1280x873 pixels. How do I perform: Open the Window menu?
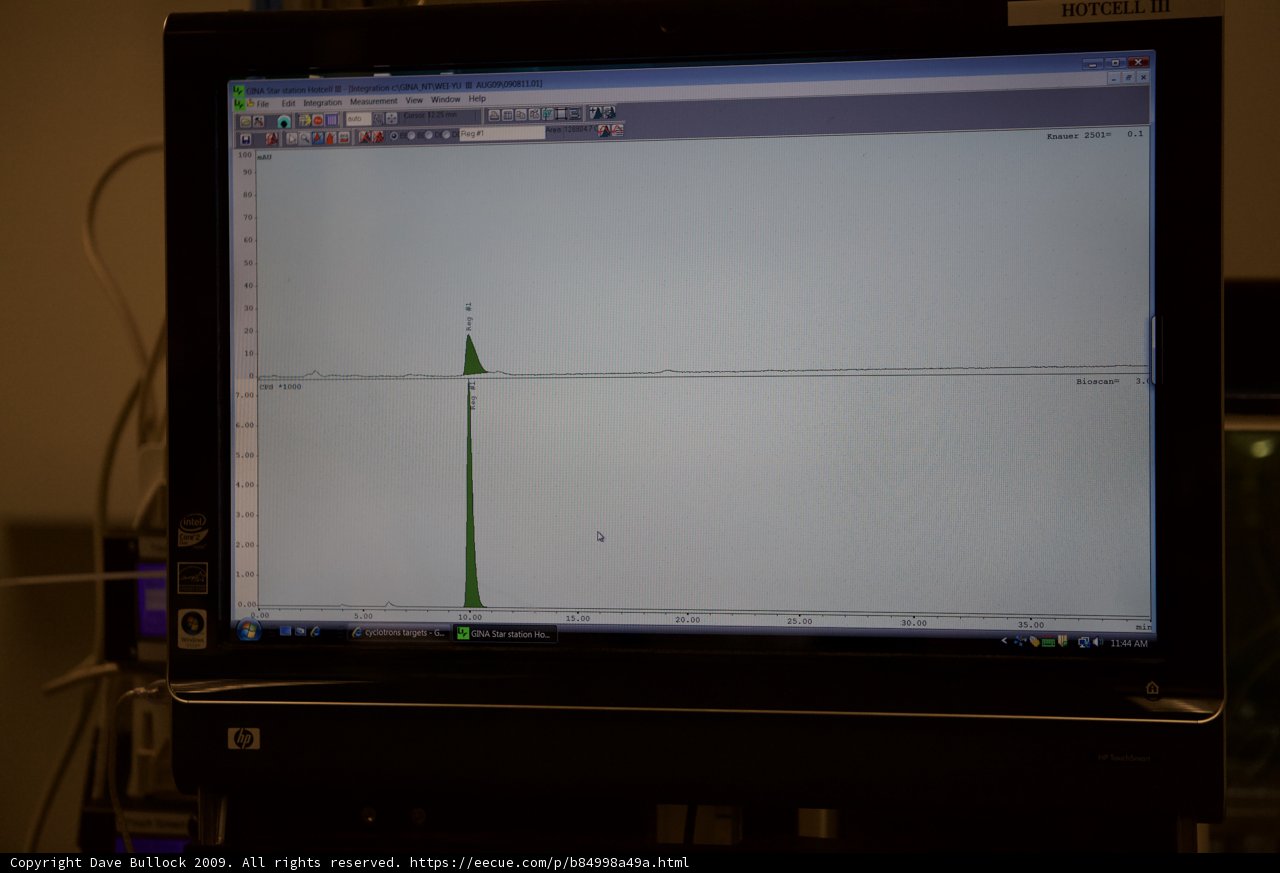click(446, 99)
